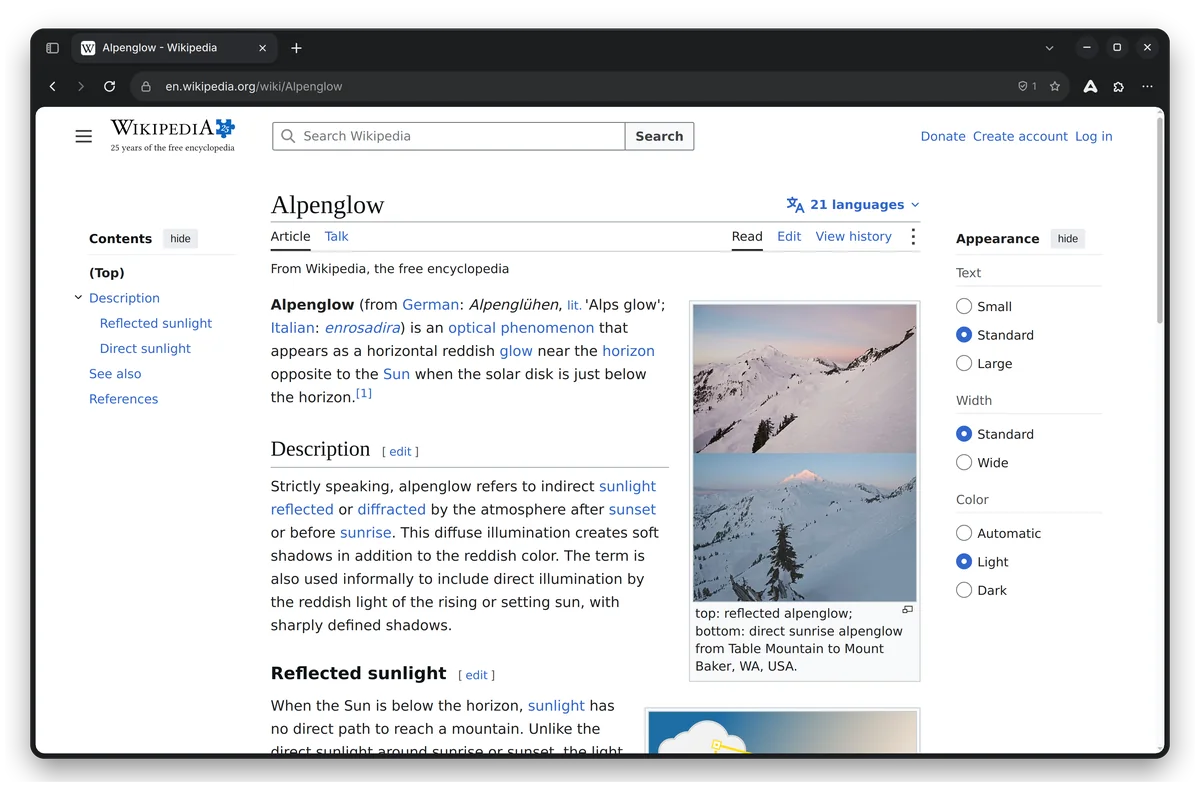Jump to (Top) in Contents
1200x789 pixels.
[107, 273]
